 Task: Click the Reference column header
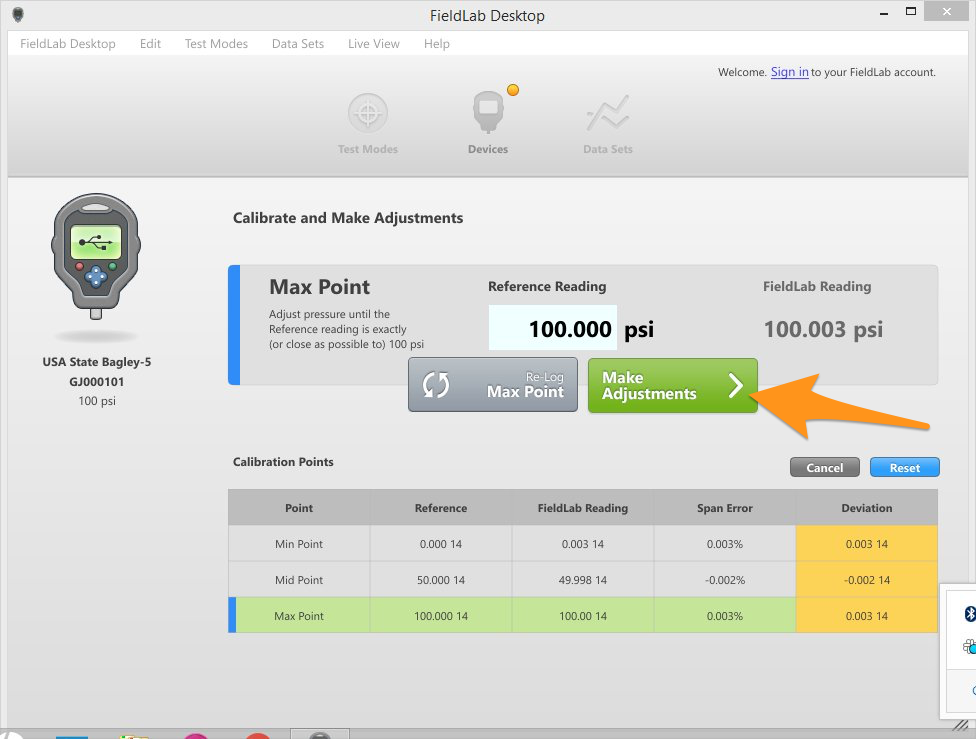tap(441, 508)
